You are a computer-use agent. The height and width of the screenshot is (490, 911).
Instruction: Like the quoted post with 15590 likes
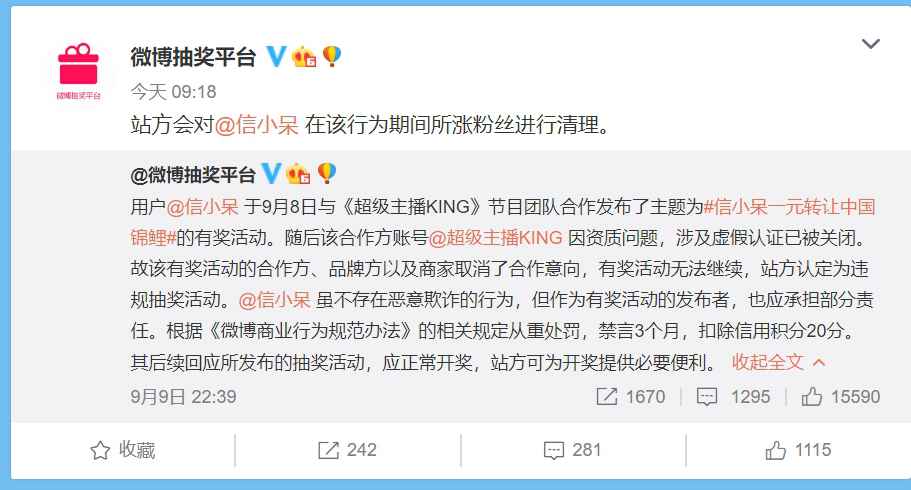click(840, 397)
